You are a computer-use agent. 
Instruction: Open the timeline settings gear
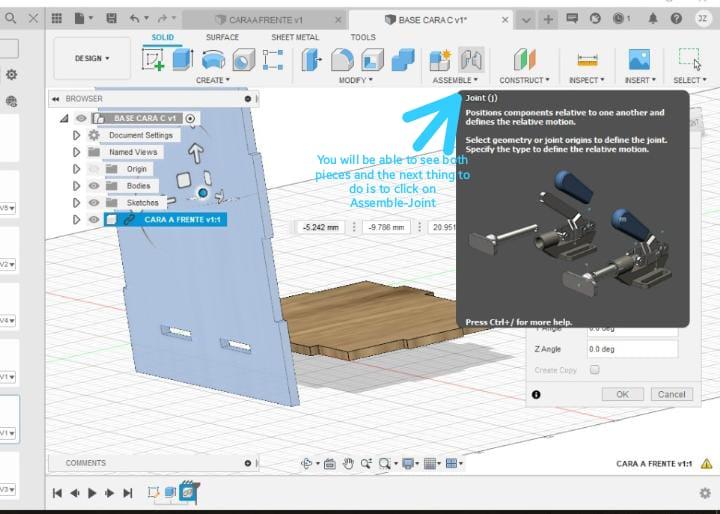705,493
